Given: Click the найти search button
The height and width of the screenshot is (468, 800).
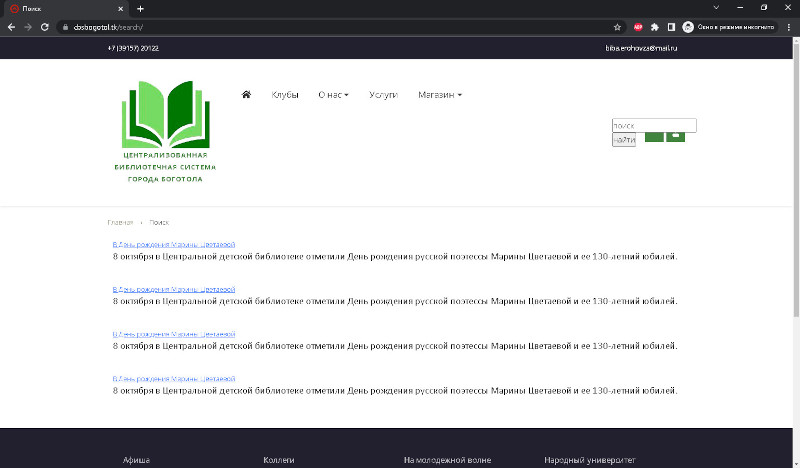Looking at the screenshot, I should (624, 140).
